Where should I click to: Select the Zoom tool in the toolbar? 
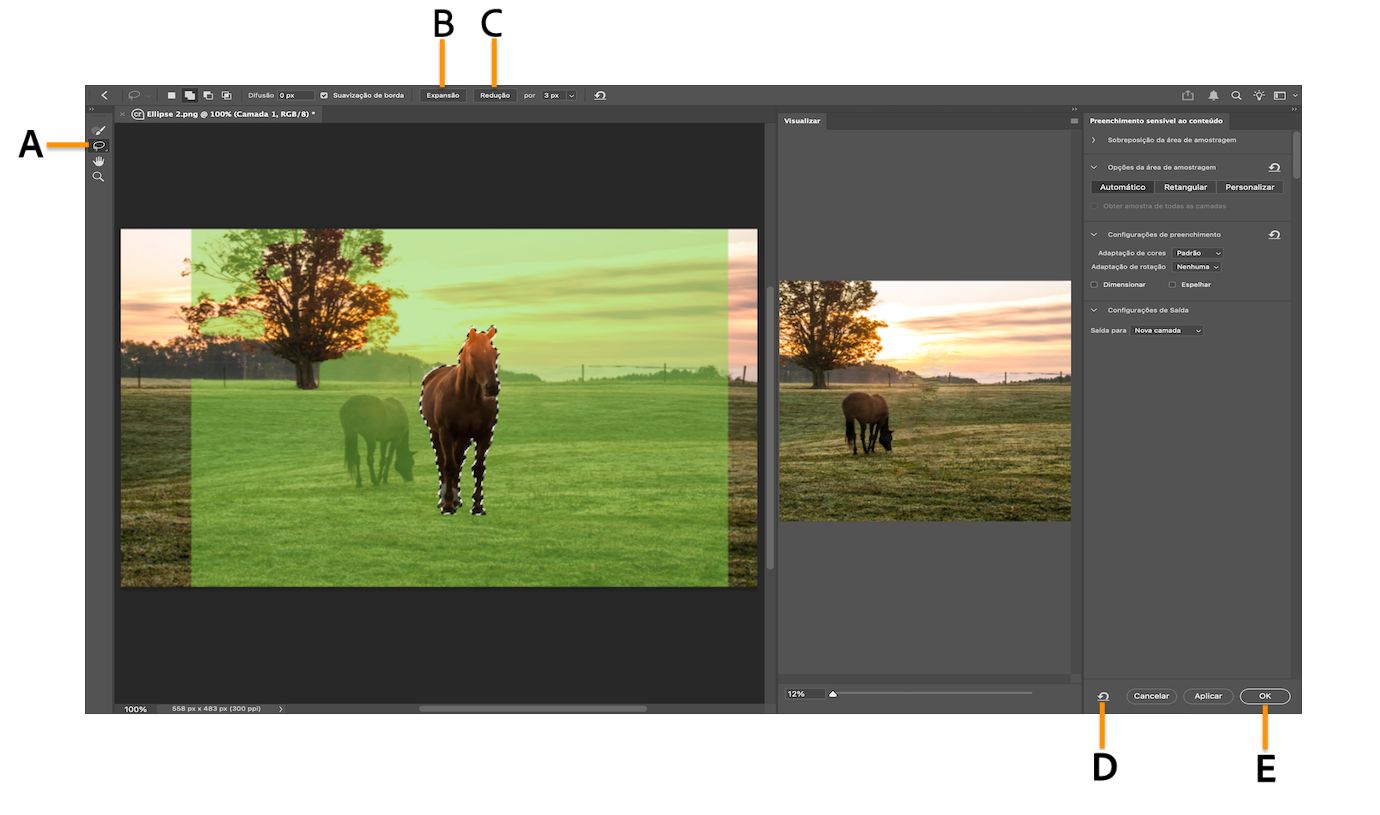(99, 176)
